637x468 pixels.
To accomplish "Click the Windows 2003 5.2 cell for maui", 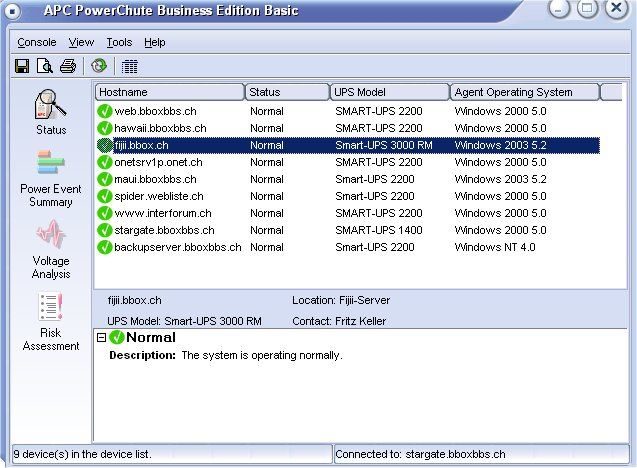I will [500, 179].
